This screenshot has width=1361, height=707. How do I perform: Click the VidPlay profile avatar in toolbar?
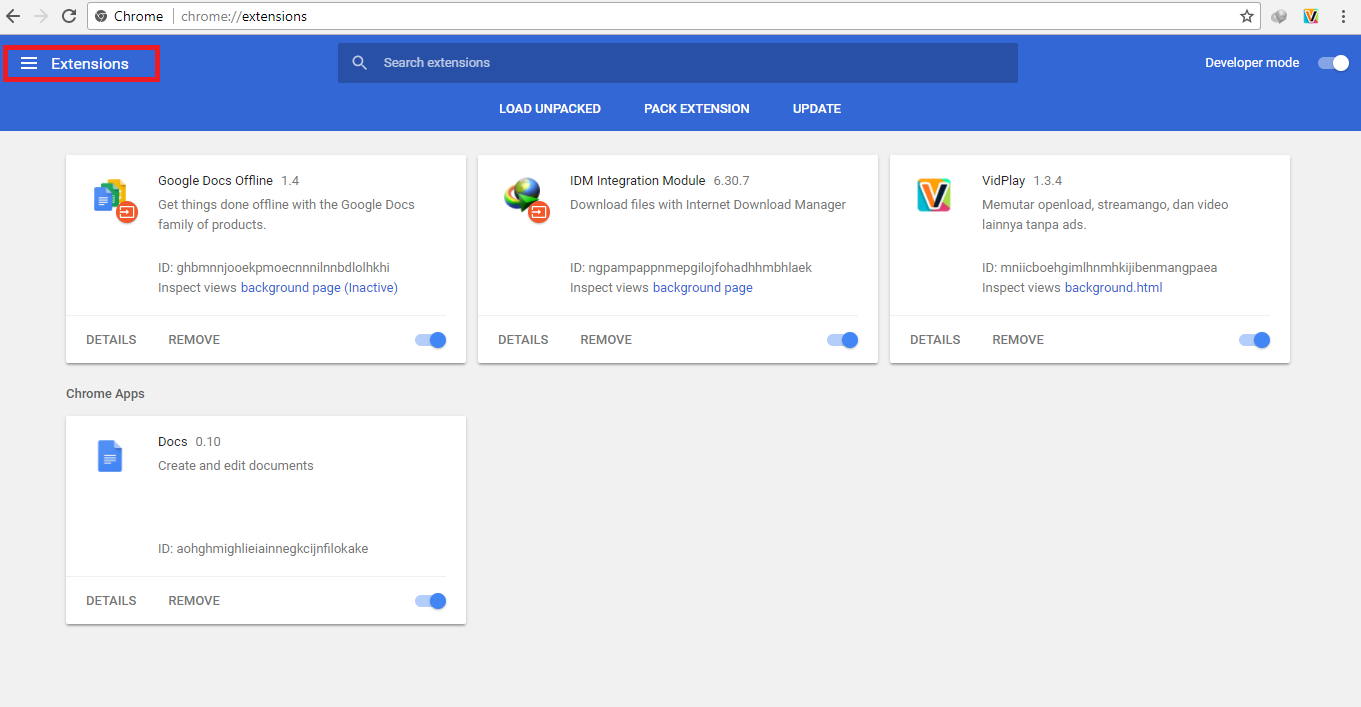pyautogui.click(x=1311, y=16)
